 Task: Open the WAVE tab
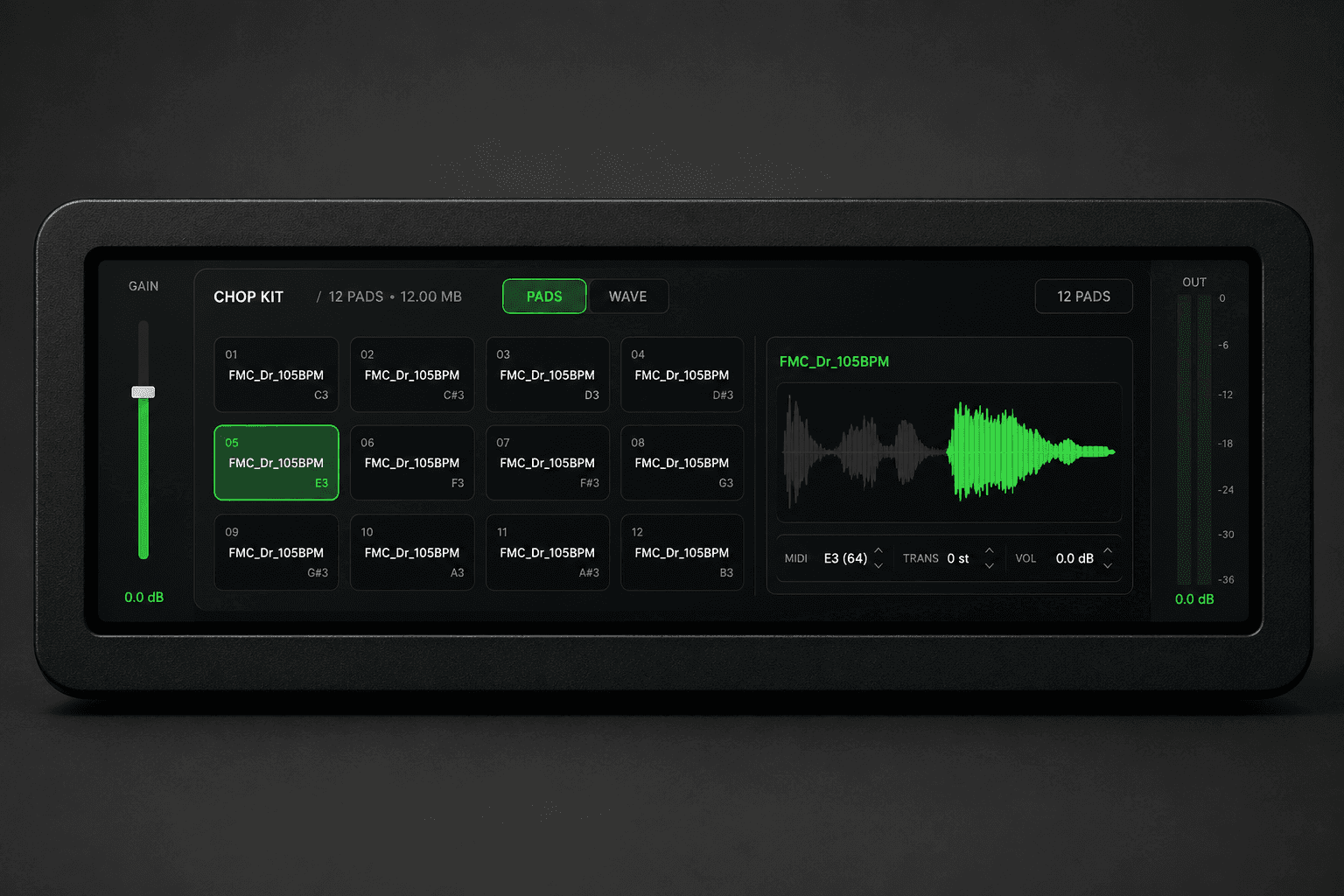pyautogui.click(x=628, y=297)
